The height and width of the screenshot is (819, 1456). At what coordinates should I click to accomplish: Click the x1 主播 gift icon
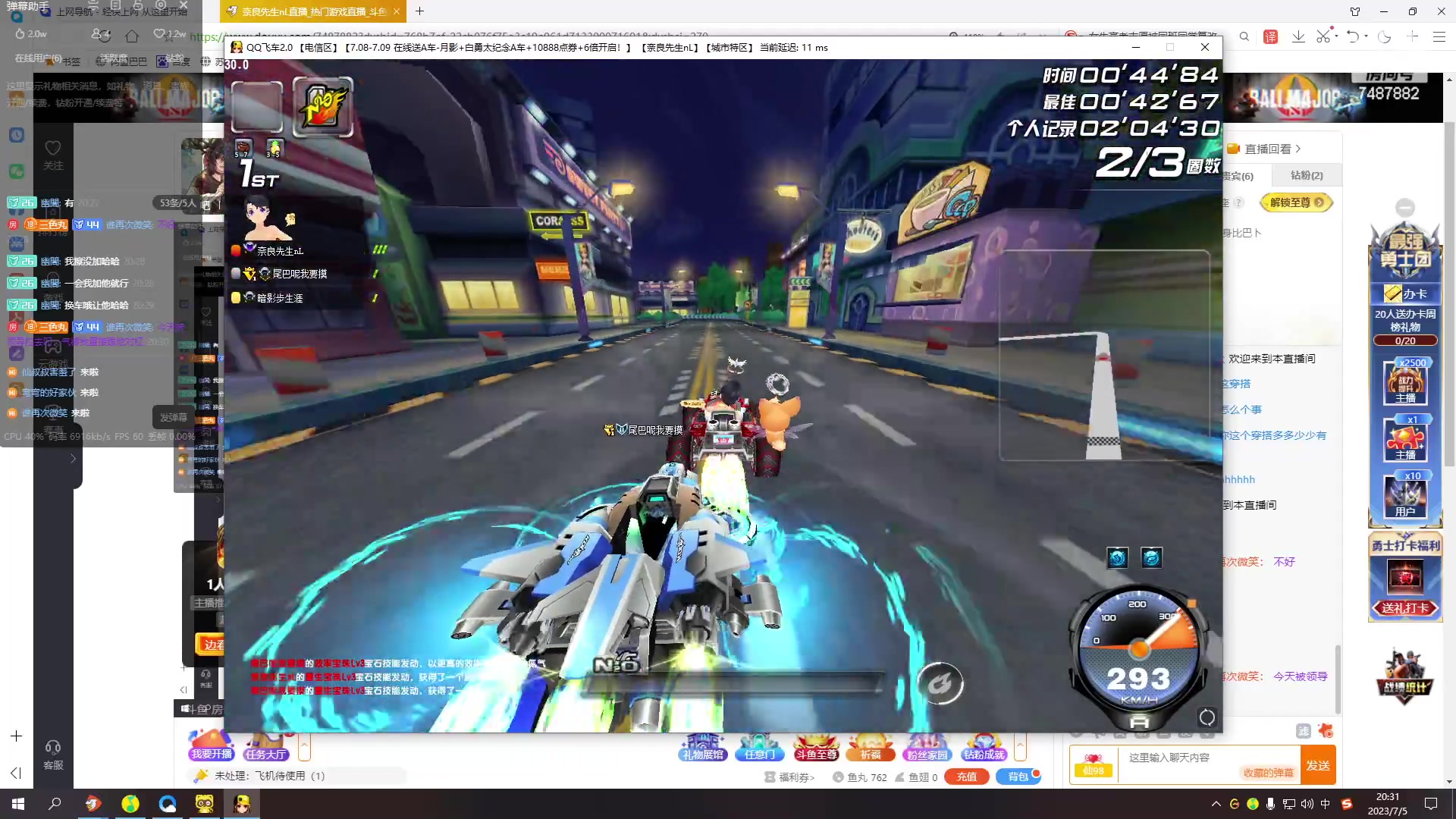pyautogui.click(x=1405, y=438)
